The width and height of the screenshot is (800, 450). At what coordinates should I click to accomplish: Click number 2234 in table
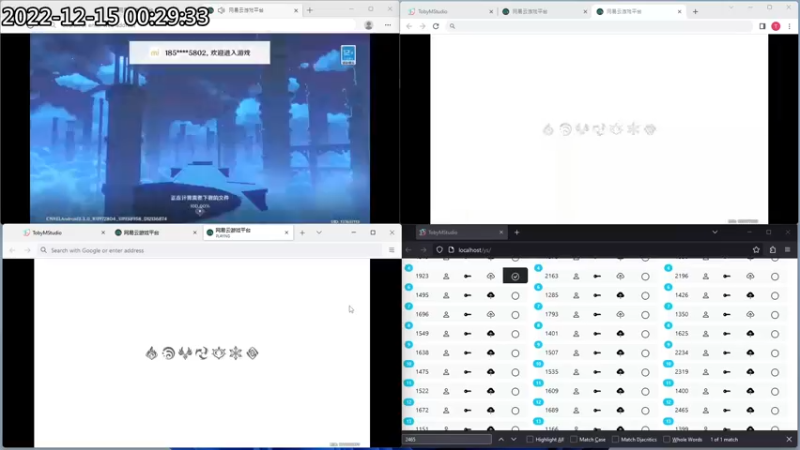tap(681, 353)
